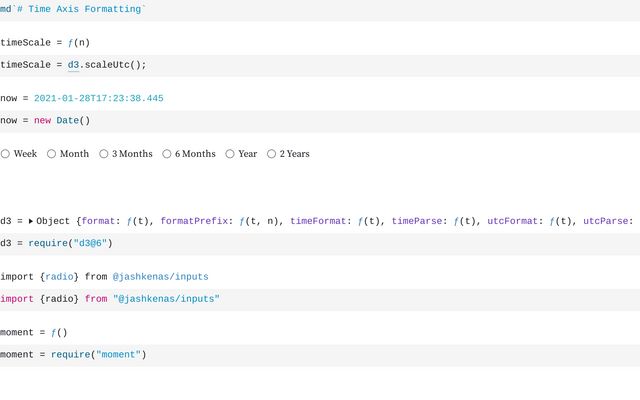640x400 pixels.
Task: Click the radio import name link
Action: [x=59, y=276]
